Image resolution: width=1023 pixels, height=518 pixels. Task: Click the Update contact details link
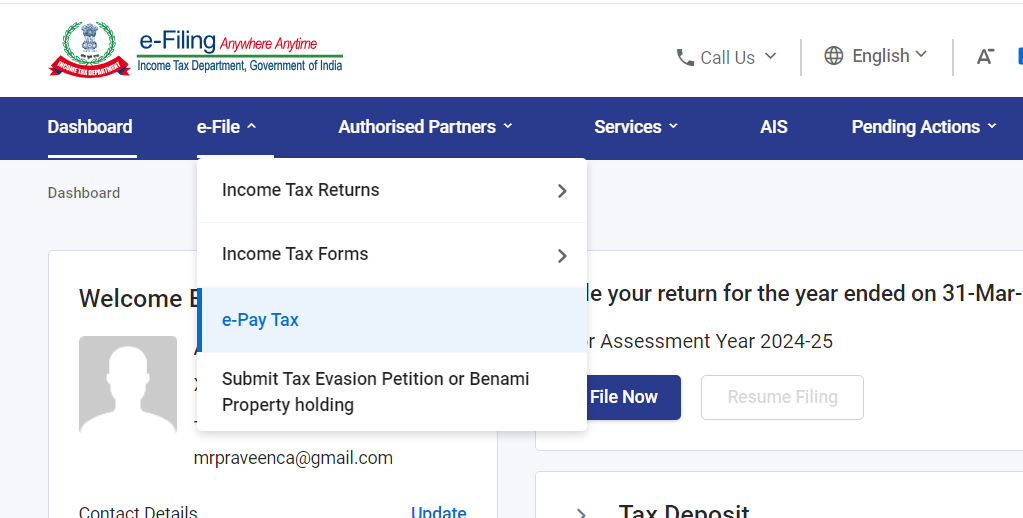point(438,512)
